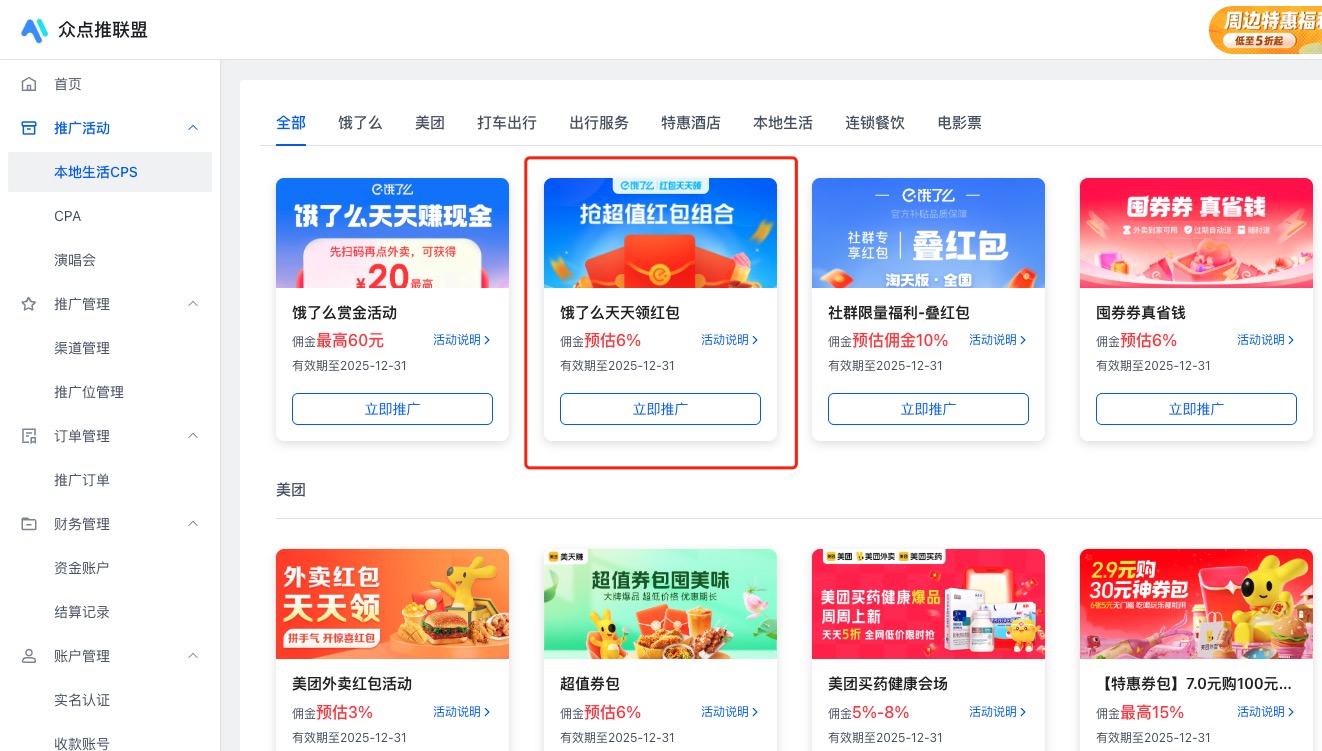
Task: Collapse the 财务管理 section chevron
Action: coord(193,524)
